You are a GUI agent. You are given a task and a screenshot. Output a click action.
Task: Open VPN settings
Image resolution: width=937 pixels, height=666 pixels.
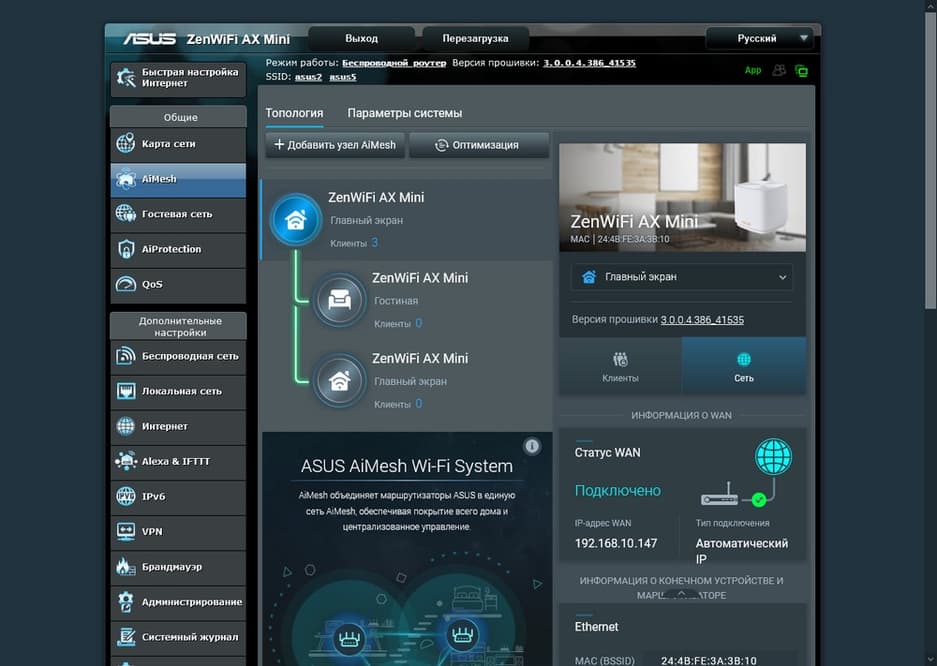tap(178, 532)
